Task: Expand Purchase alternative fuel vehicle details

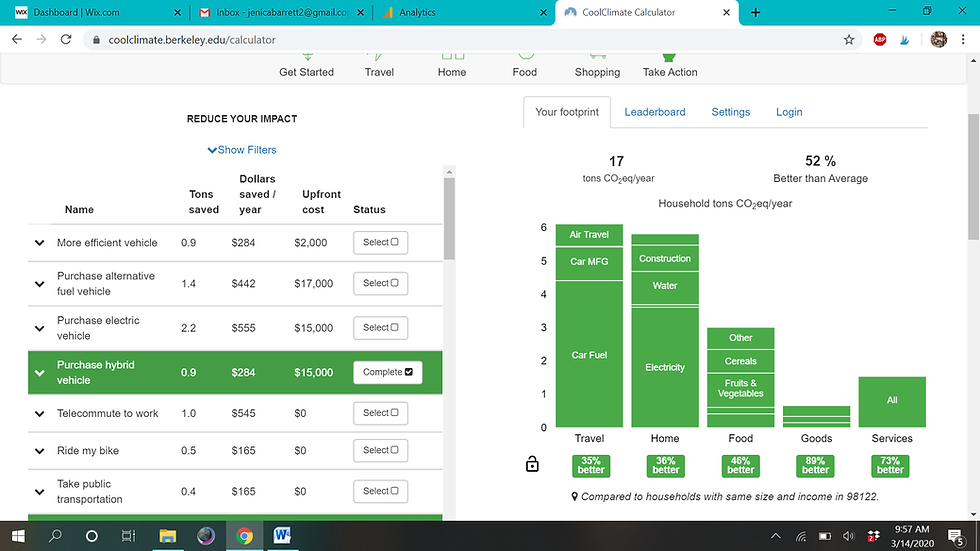Action: tap(39, 284)
